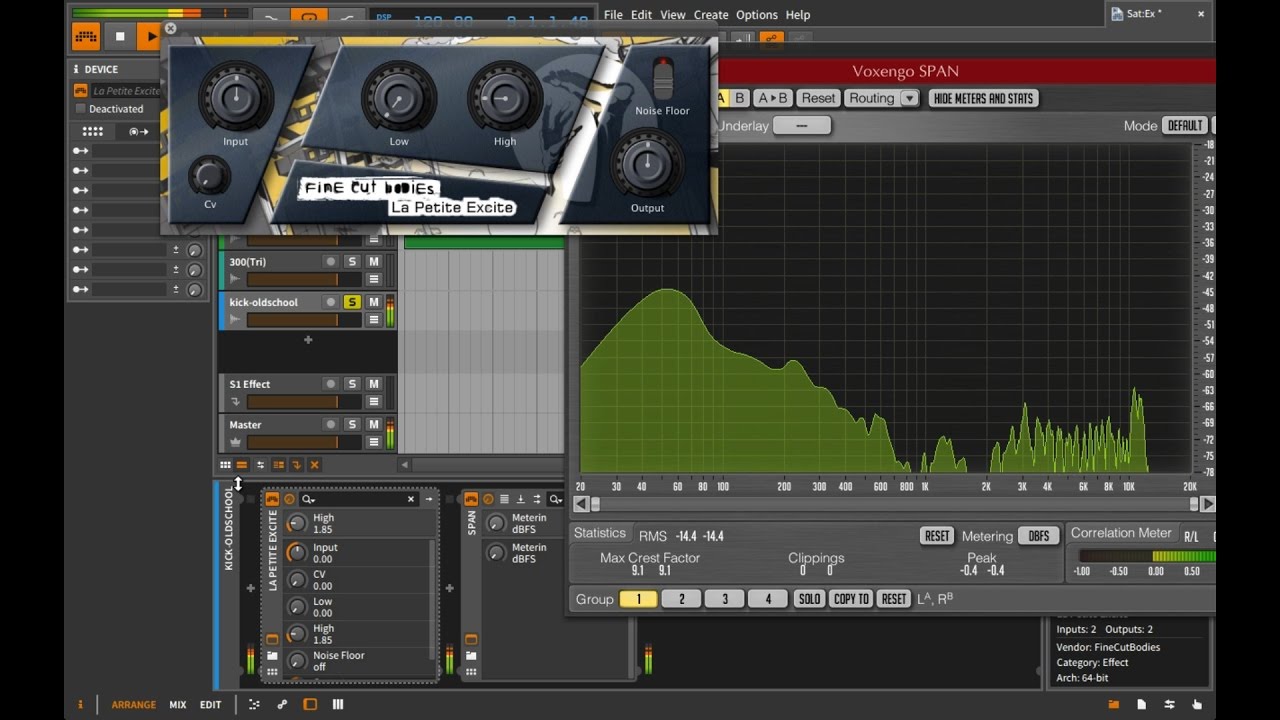Open the La Petite Excite device search dropdown
1280x720 pixels.
coord(308,499)
